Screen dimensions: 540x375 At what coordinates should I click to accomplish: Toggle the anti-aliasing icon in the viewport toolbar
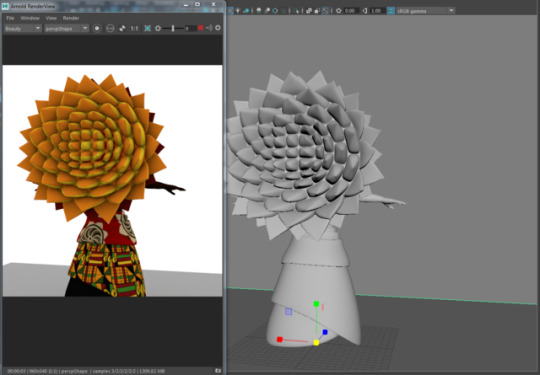pos(275,11)
